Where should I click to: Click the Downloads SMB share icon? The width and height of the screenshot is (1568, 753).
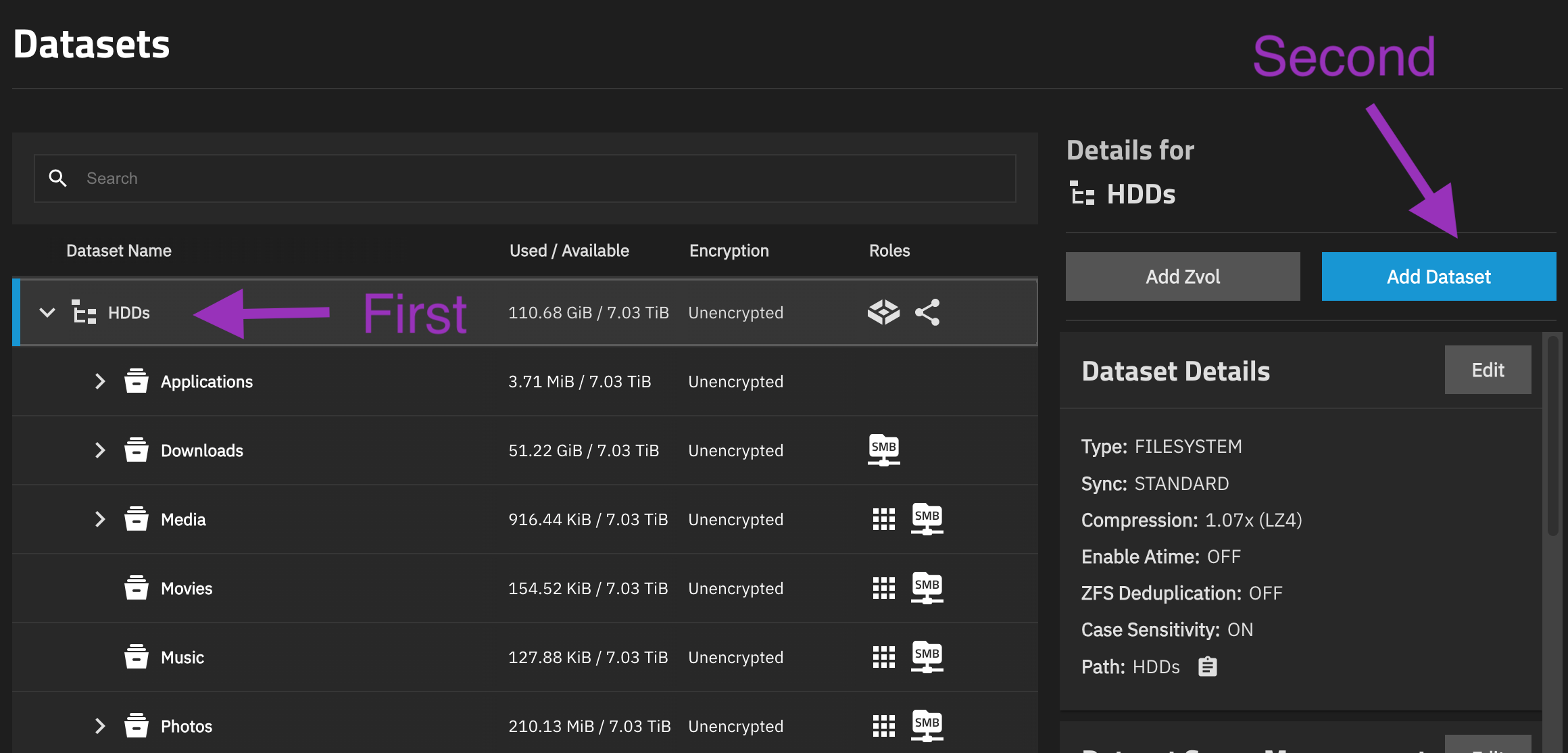[x=883, y=450]
